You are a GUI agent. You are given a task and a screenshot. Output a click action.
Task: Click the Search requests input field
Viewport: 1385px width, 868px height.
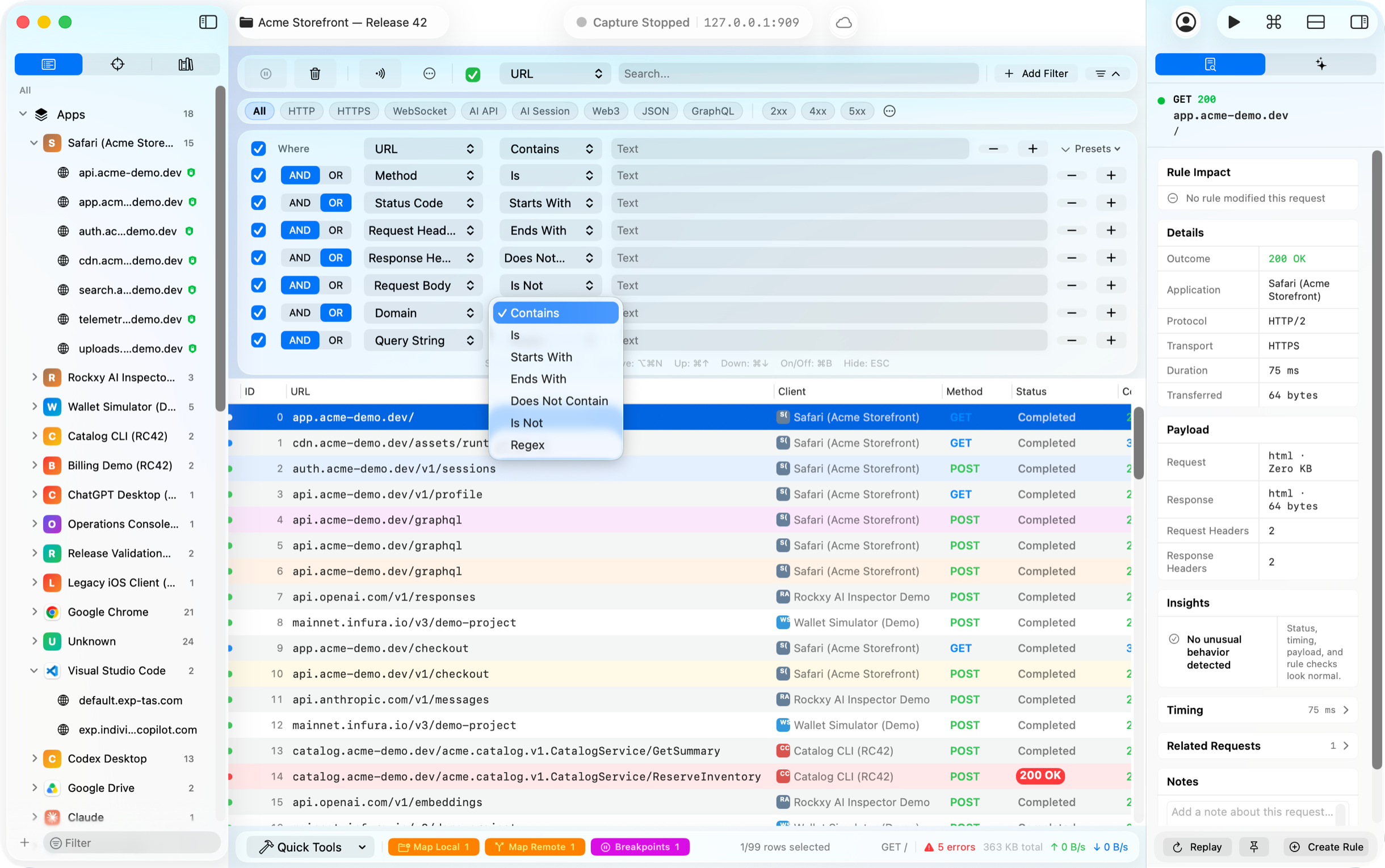tap(798, 73)
